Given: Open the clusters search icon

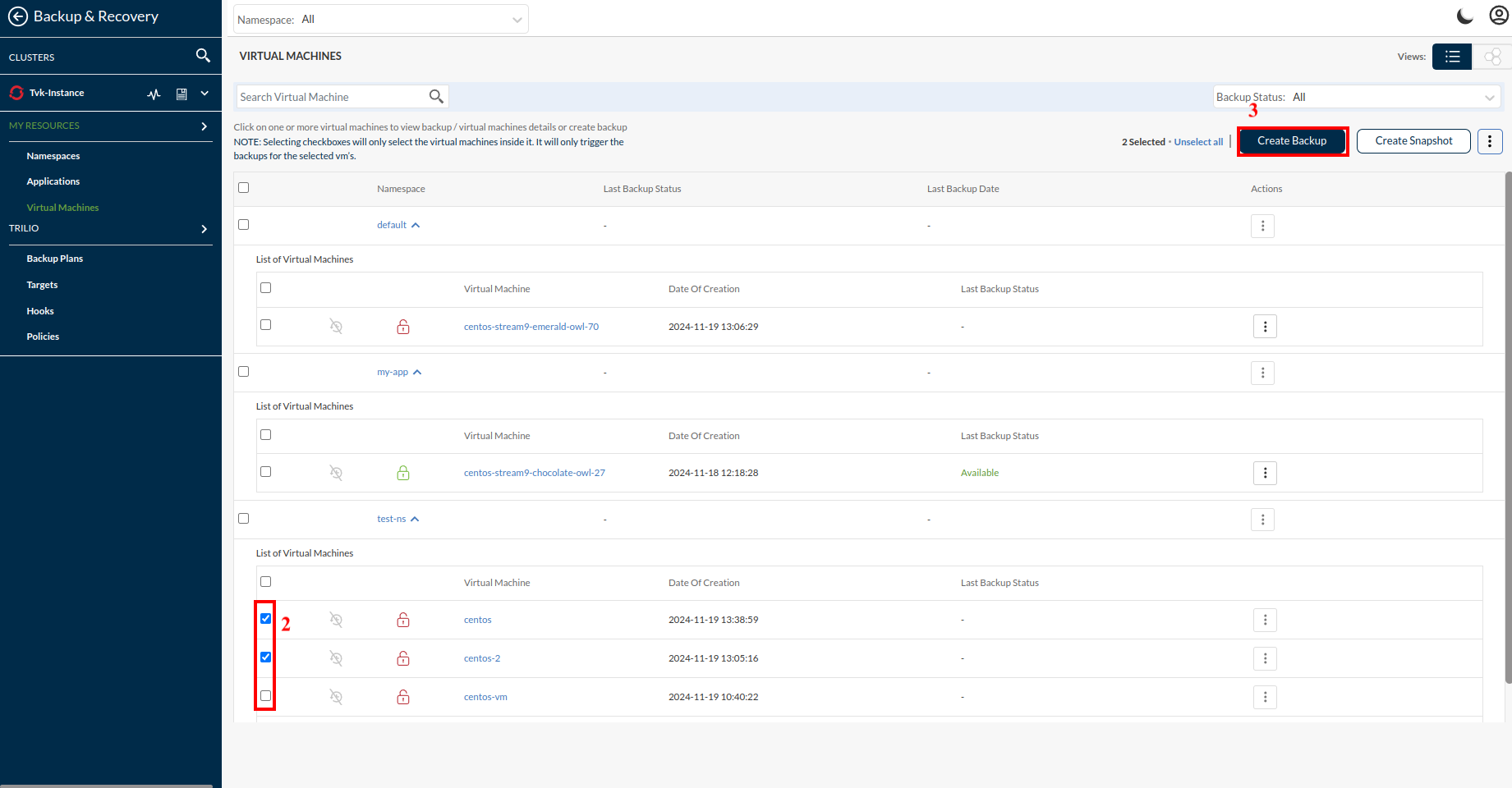Looking at the screenshot, I should point(203,56).
